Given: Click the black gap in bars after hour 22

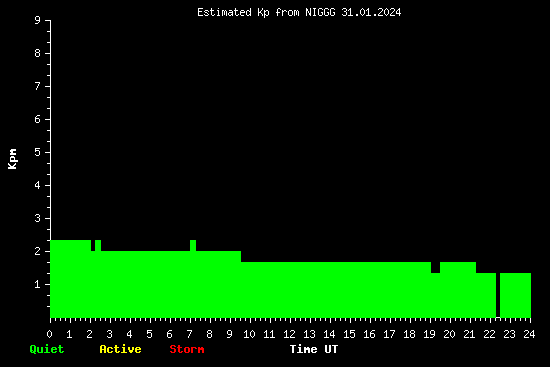Looking at the screenshot, I should 498,295.
